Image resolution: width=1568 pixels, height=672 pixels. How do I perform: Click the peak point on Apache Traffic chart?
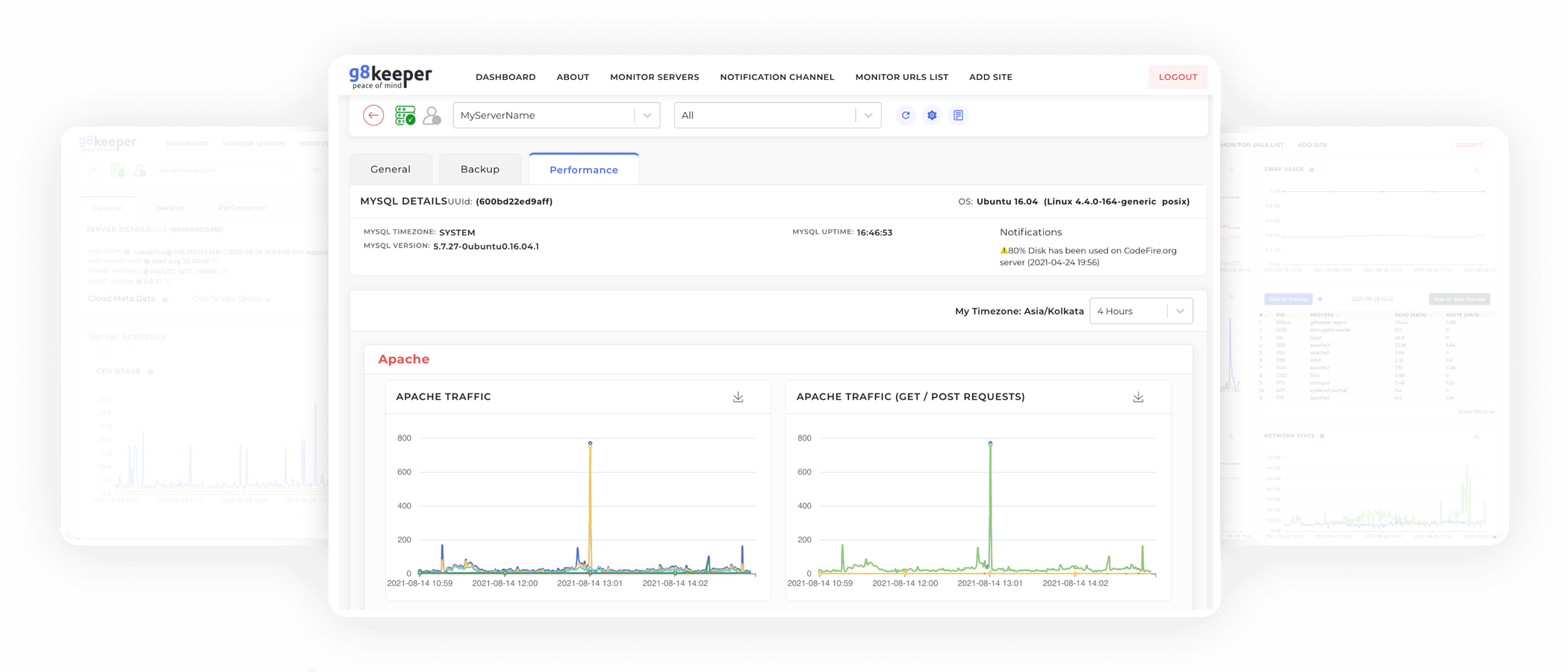pos(590,444)
